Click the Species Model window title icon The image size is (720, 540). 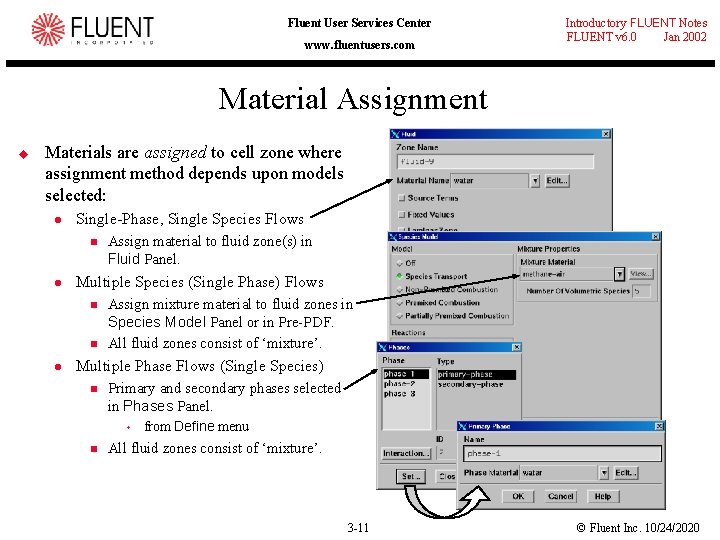(x=393, y=236)
